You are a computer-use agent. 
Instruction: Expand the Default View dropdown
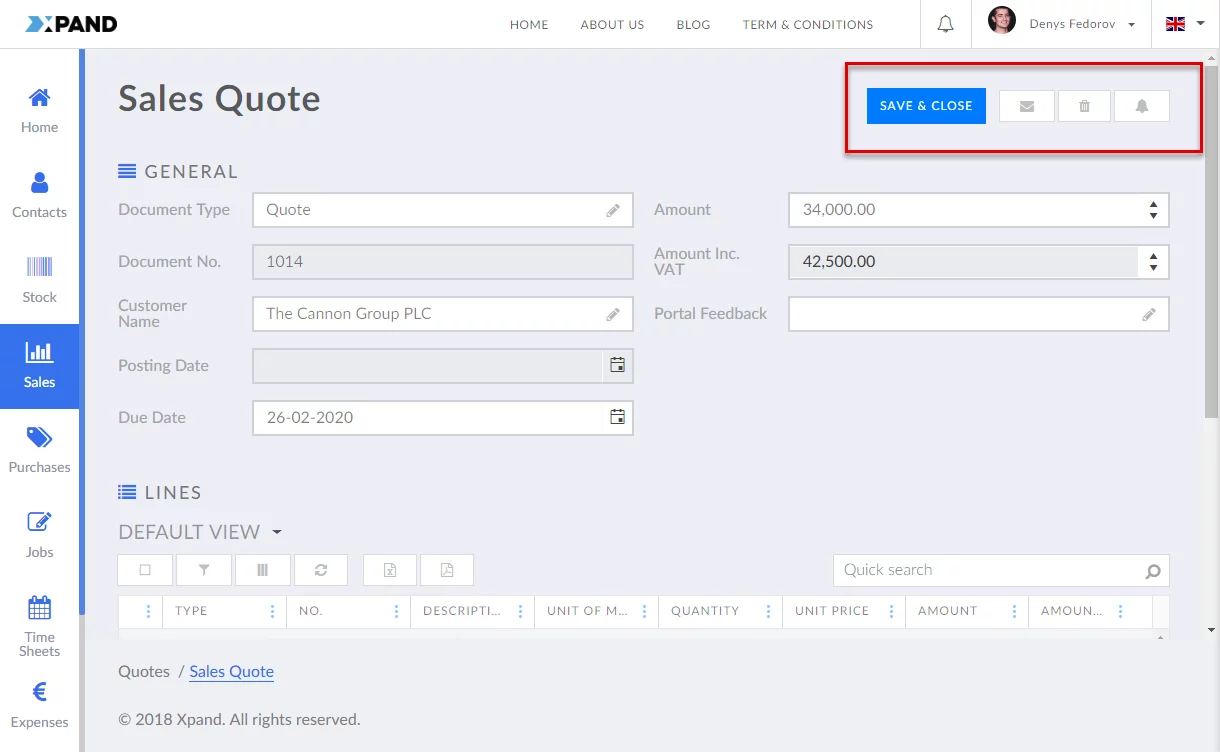pos(277,532)
